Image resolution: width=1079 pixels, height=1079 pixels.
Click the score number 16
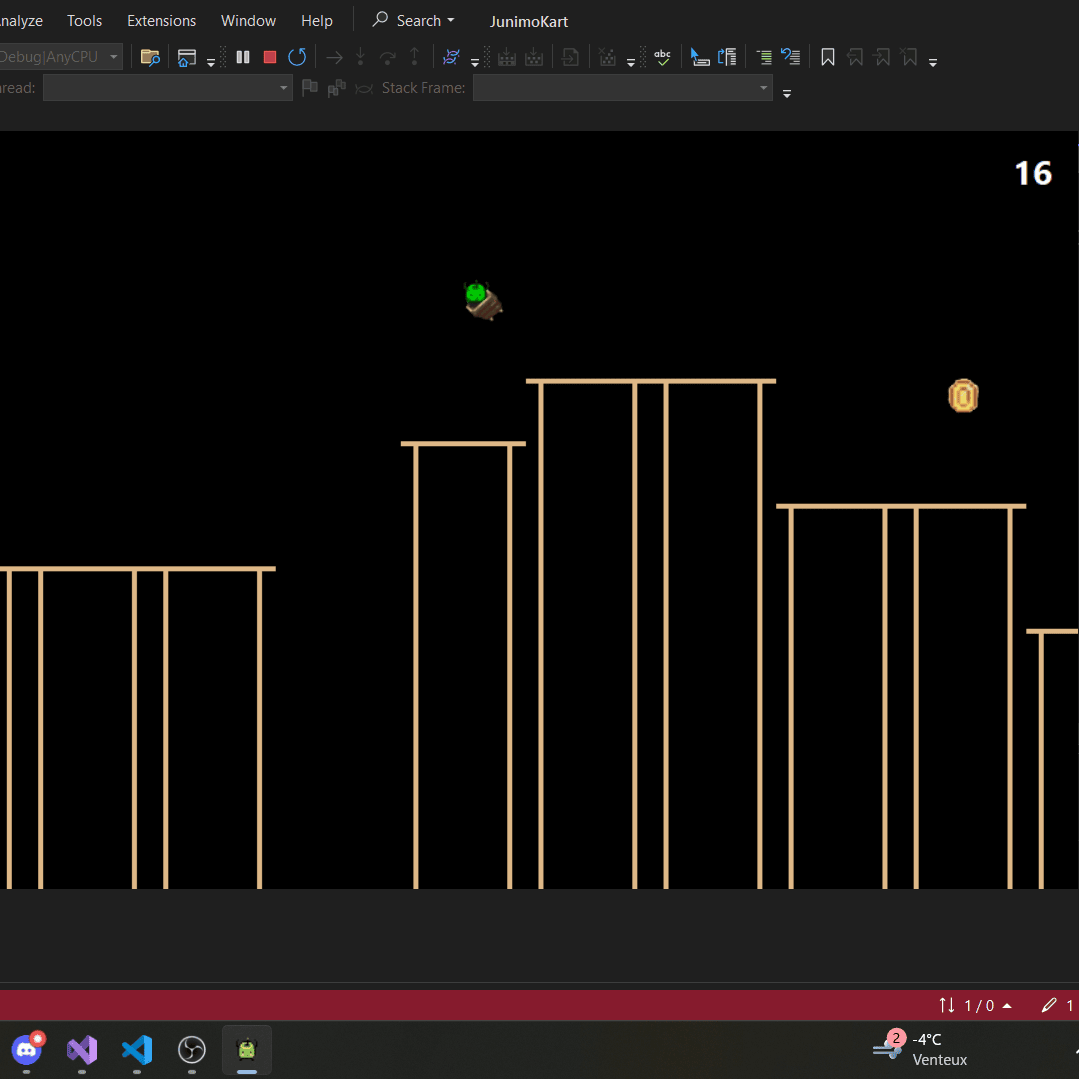tap(1034, 173)
